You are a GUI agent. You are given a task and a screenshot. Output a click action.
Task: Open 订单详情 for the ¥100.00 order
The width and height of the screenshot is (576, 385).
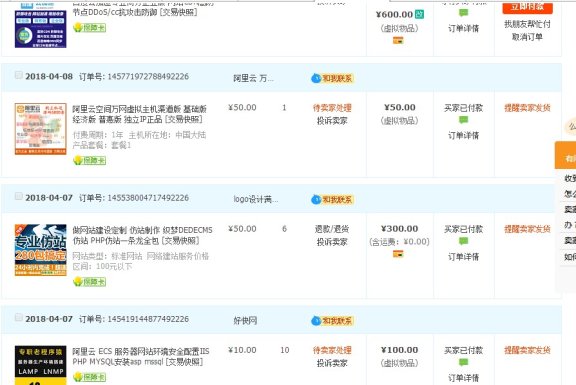[x=464, y=378]
